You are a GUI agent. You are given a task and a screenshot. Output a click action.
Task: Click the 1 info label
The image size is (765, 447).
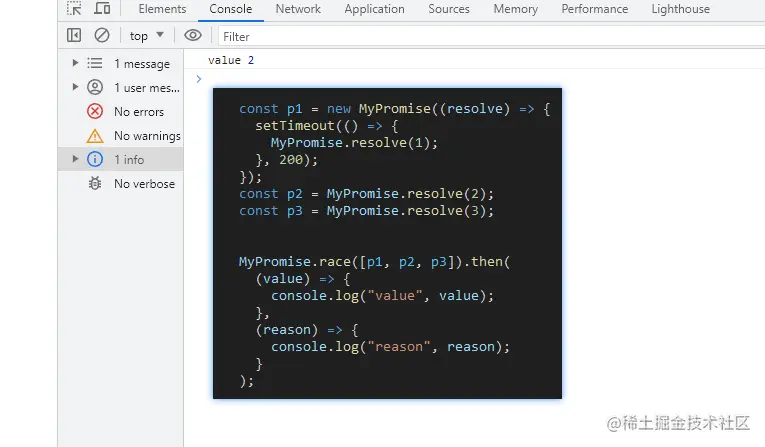click(129, 160)
